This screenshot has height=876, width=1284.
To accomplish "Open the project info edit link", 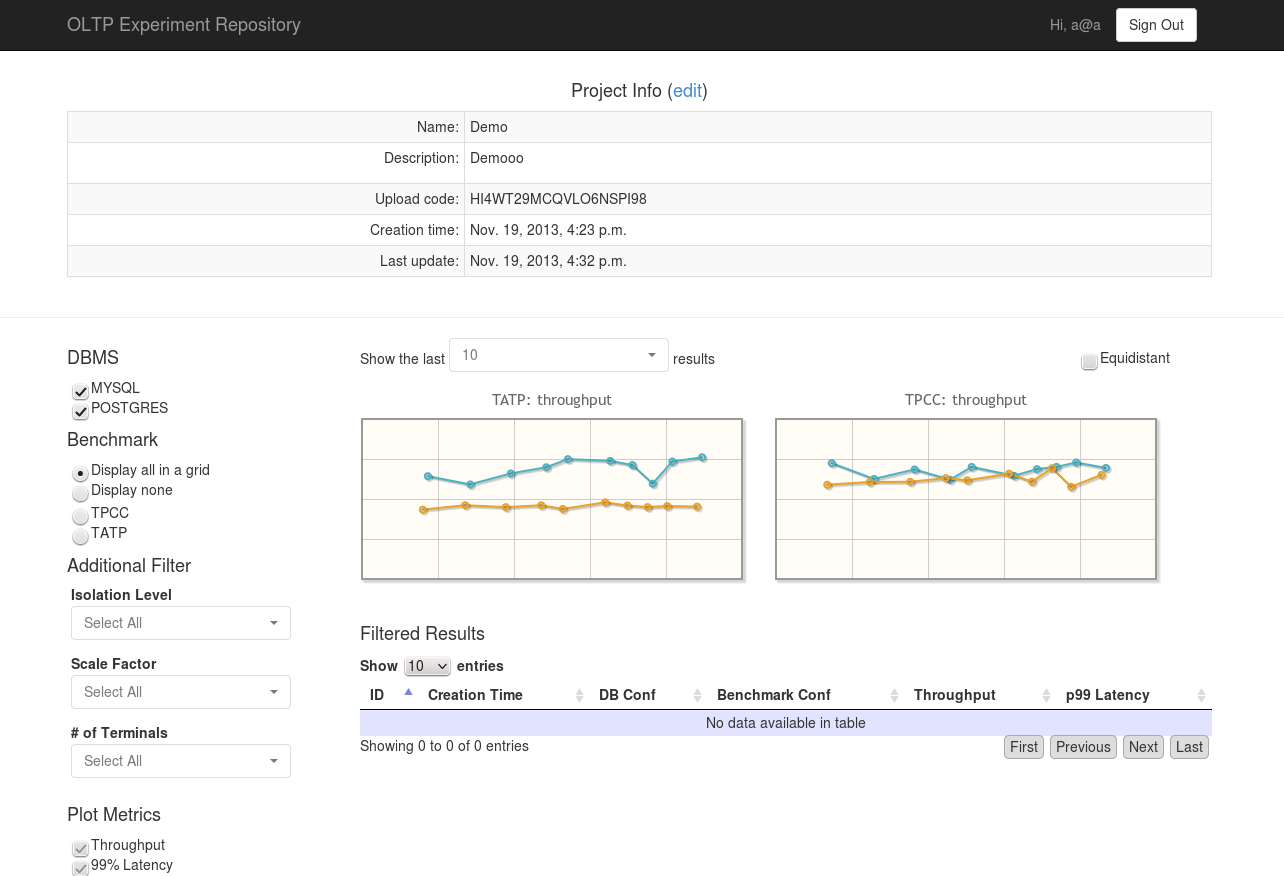I will (x=687, y=91).
